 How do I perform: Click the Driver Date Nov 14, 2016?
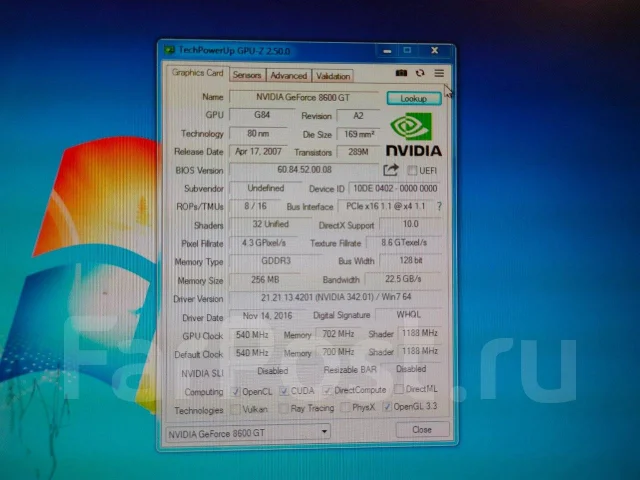(x=267, y=316)
